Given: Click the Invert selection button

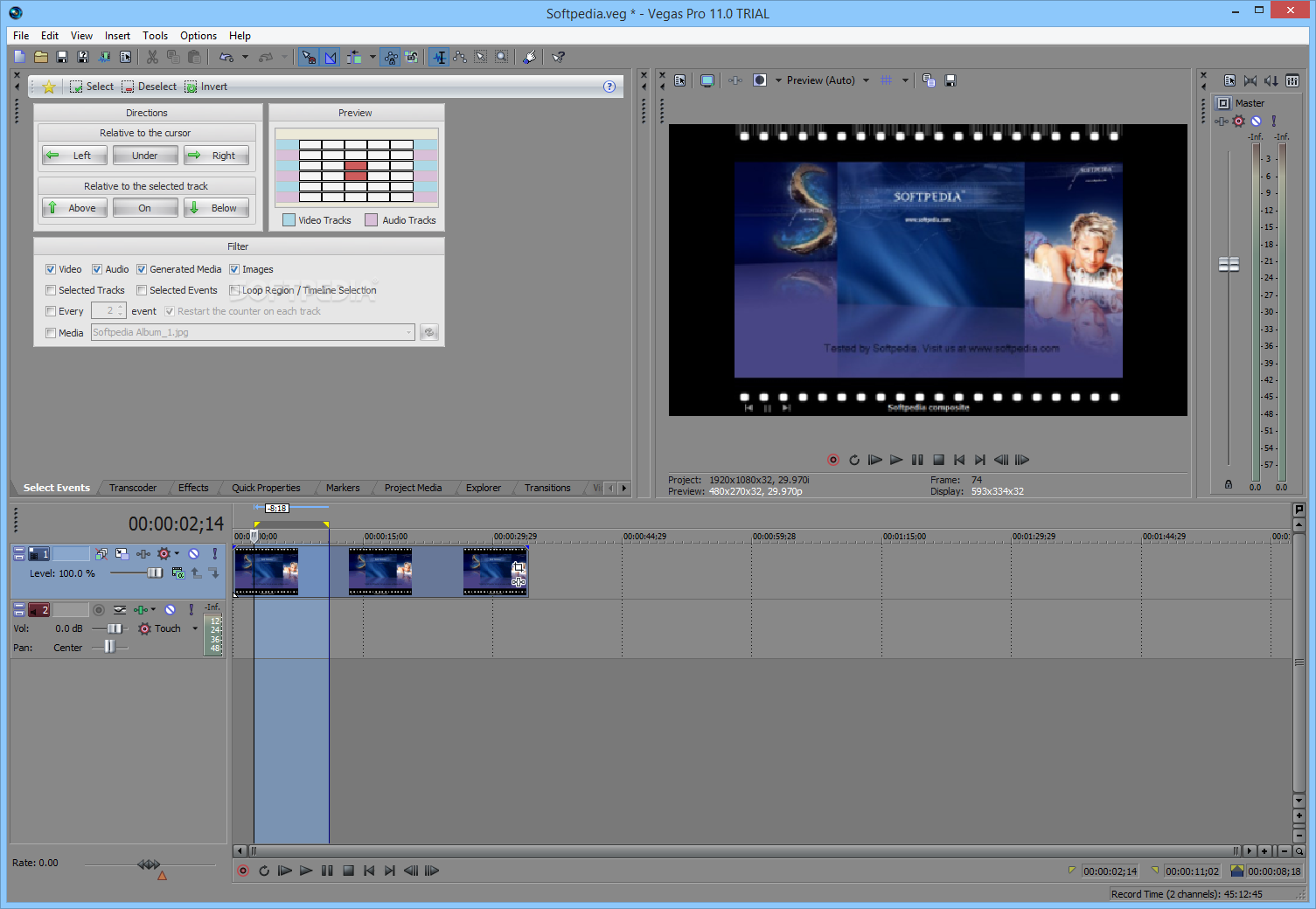Looking at the screenshot, I should (205, 87).
